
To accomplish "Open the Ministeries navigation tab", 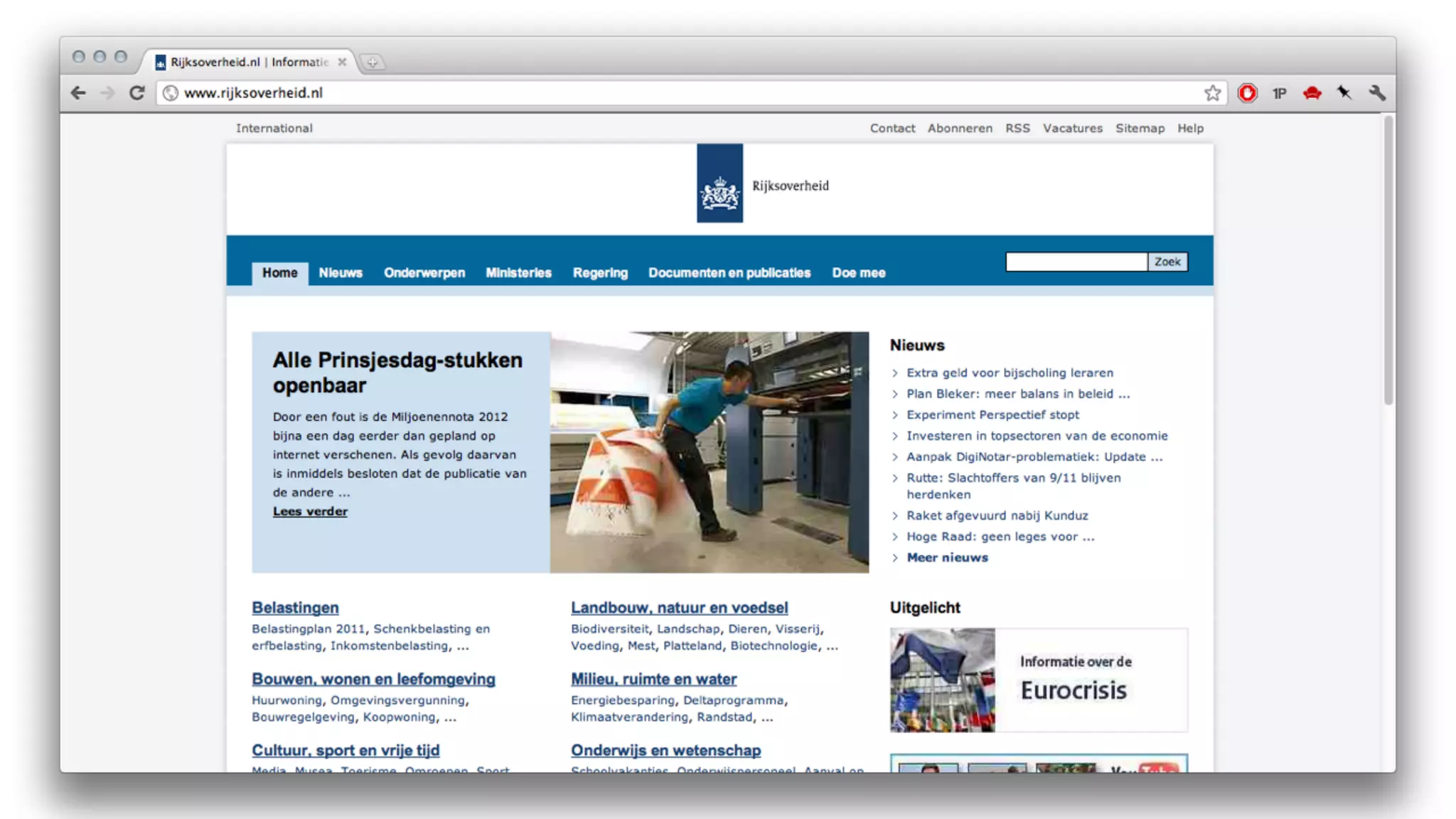I will pyautogui.click(x=518, y=273).
